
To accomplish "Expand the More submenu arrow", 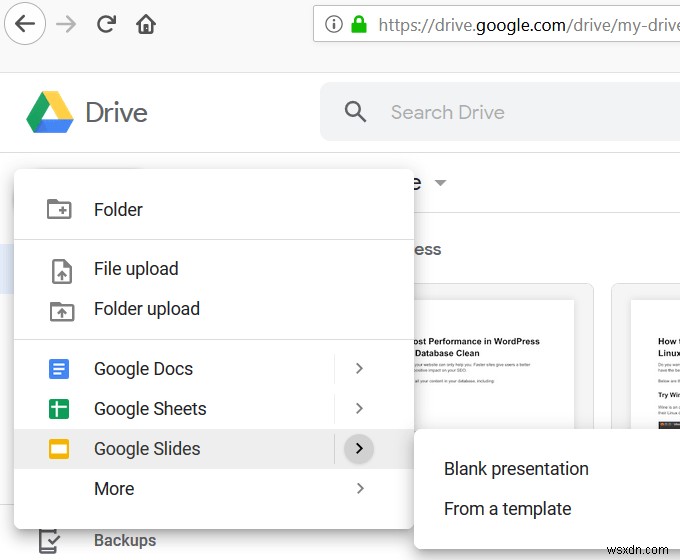I will [x=359, y=489].
